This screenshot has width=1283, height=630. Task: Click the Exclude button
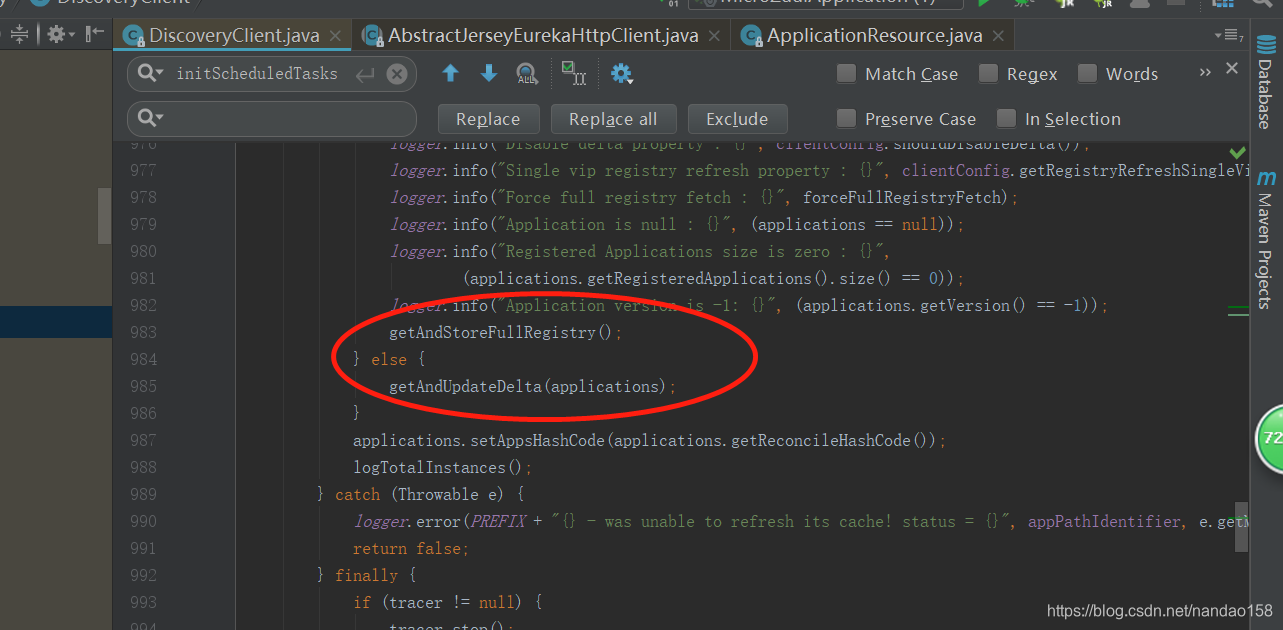click(x=737, y=119)
